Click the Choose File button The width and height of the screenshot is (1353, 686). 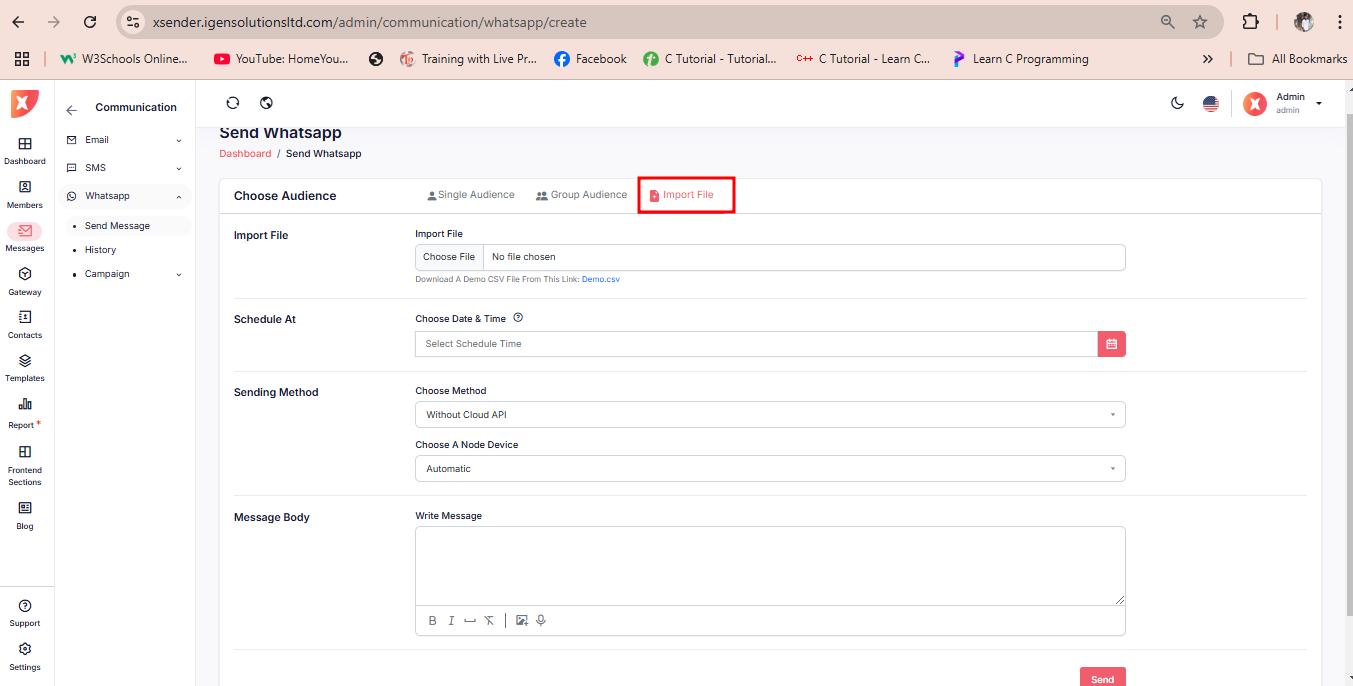pos(449,257)
